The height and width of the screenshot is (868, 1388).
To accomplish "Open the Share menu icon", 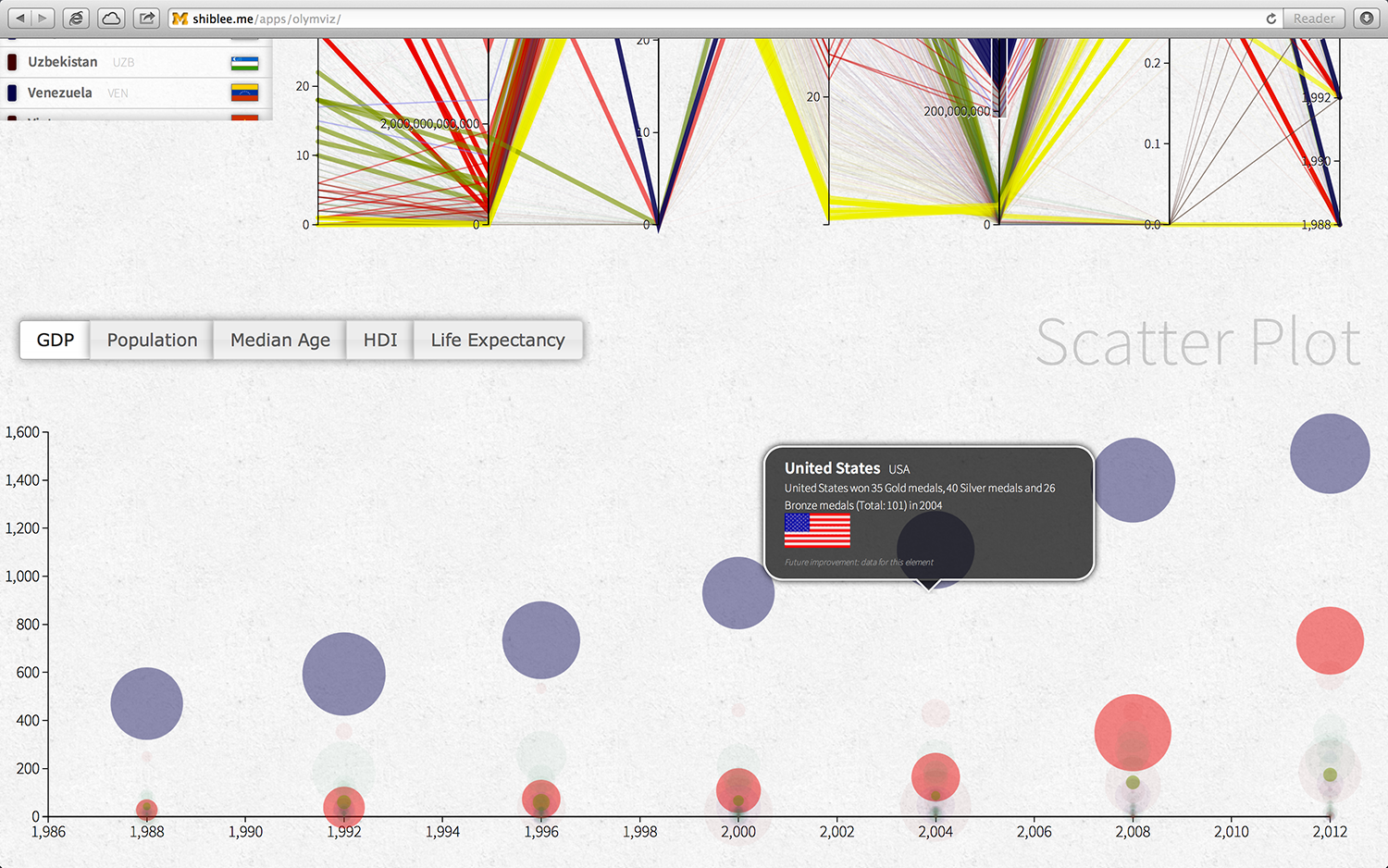I will [145, 18].
